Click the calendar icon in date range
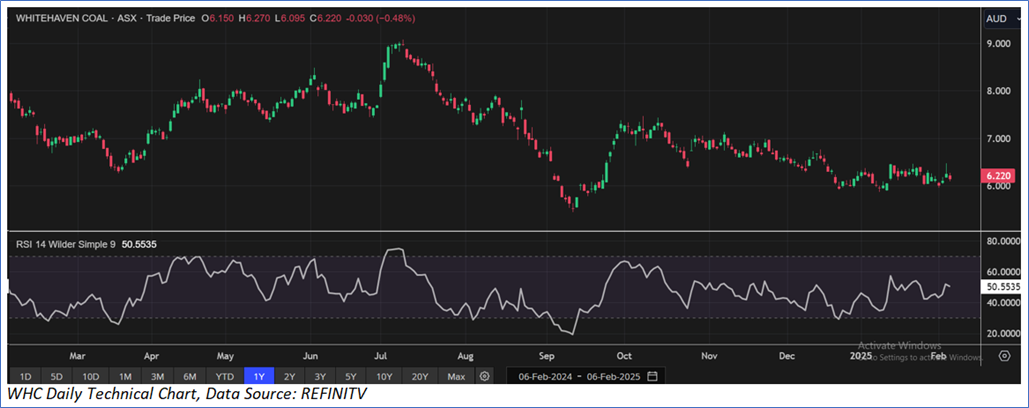1029x408 pixels. [x=652, y=377]
